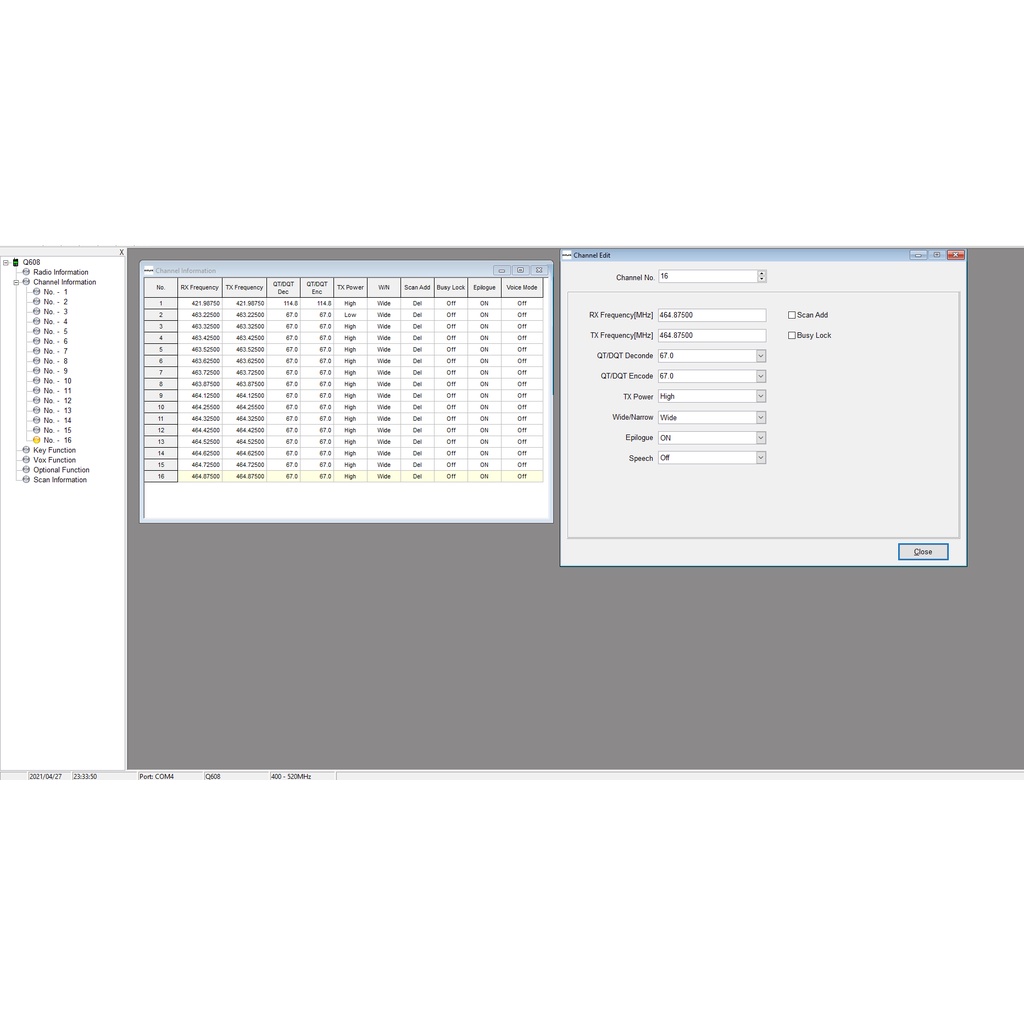Open Vox Function settings
Image resolution: width=1024 pixels, height=1024 pixels.
pos(54,460)
